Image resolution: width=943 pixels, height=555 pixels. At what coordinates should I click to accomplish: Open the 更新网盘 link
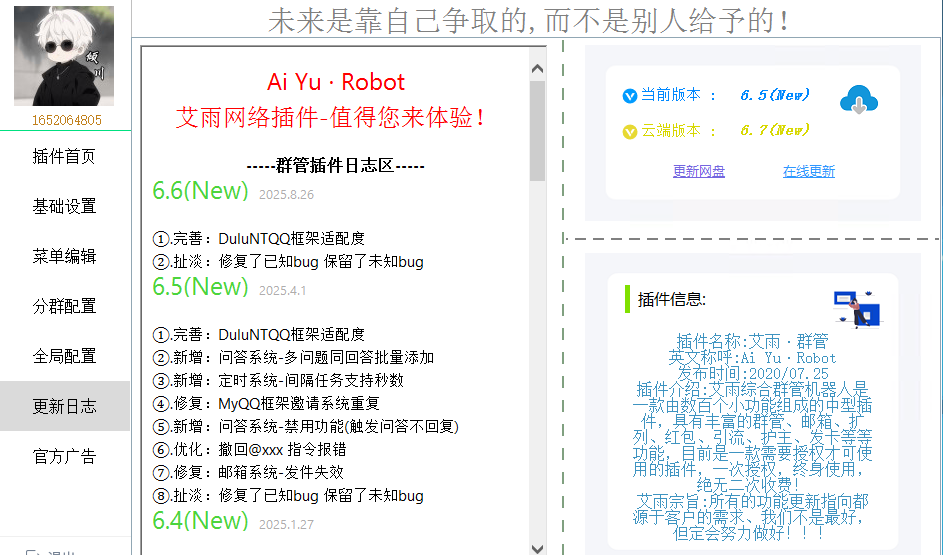click(699, 171)
